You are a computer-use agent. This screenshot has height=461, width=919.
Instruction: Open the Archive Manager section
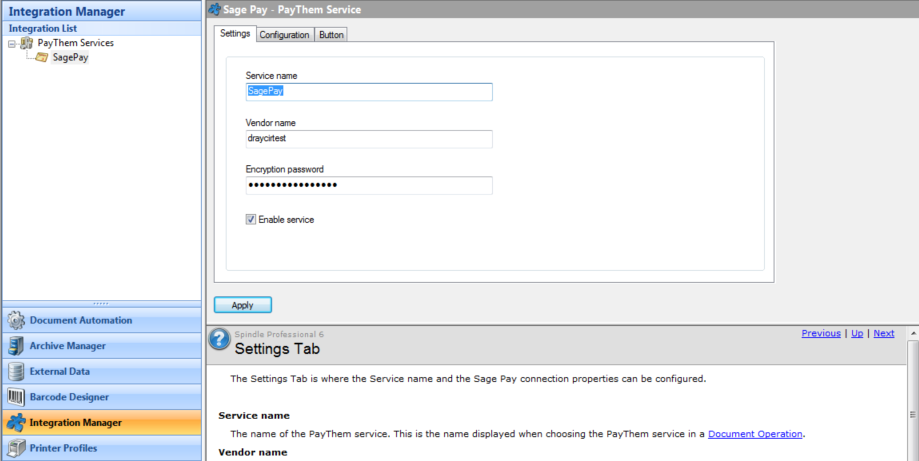(x=102, y=346)
